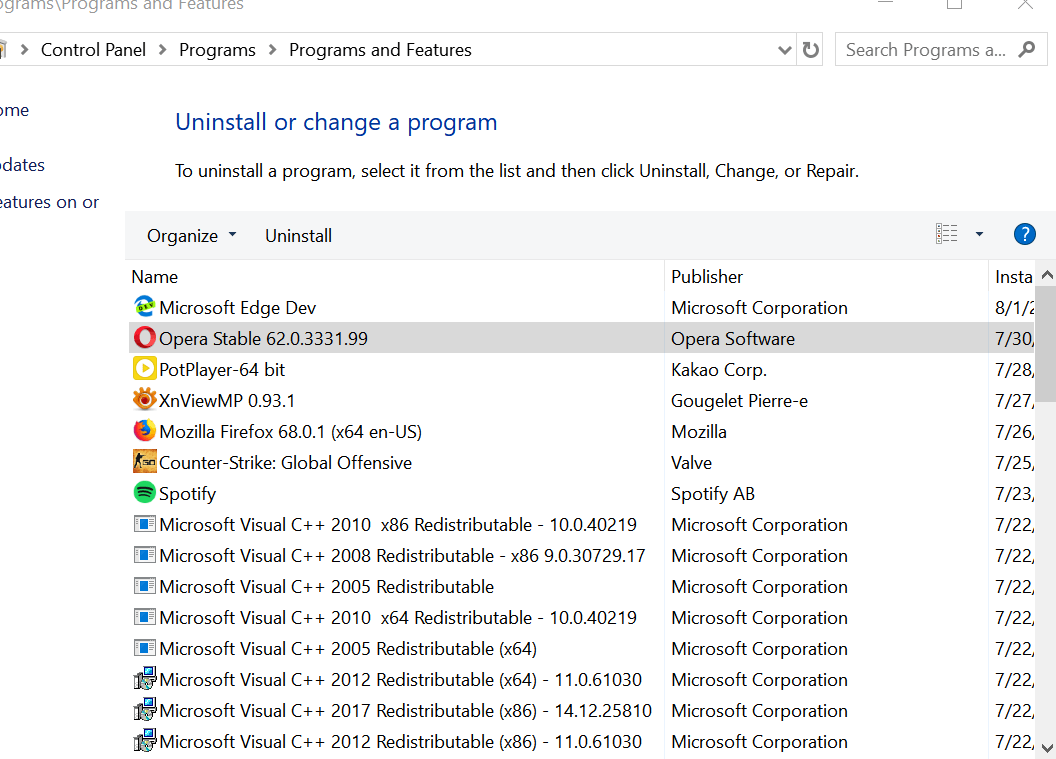Open help with the blue question mark
The width and height of the screenshot is (1056, 759).
click(1024, 234)
